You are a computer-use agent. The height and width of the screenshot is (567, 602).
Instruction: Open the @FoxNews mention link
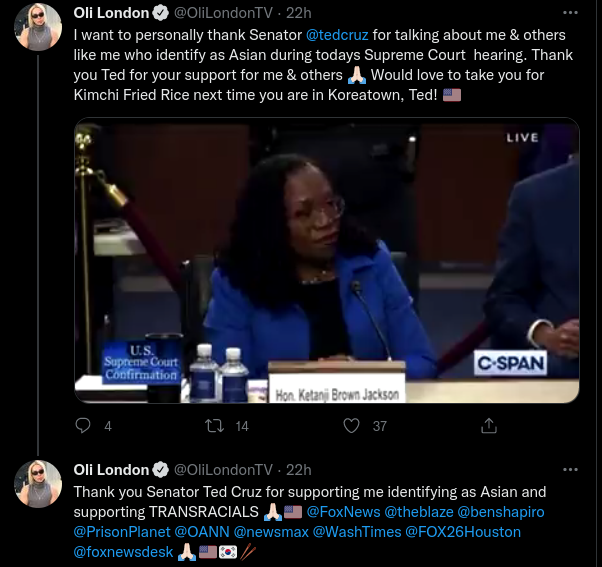tap(343, 512)
